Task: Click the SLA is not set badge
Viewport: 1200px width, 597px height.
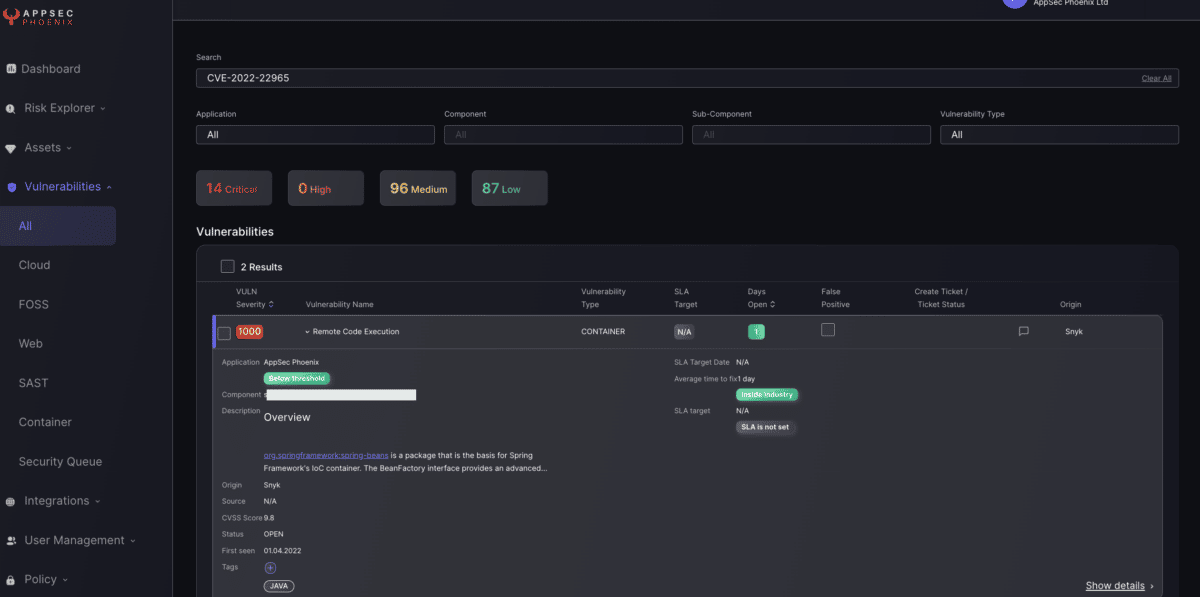Action: pos(767,427)
